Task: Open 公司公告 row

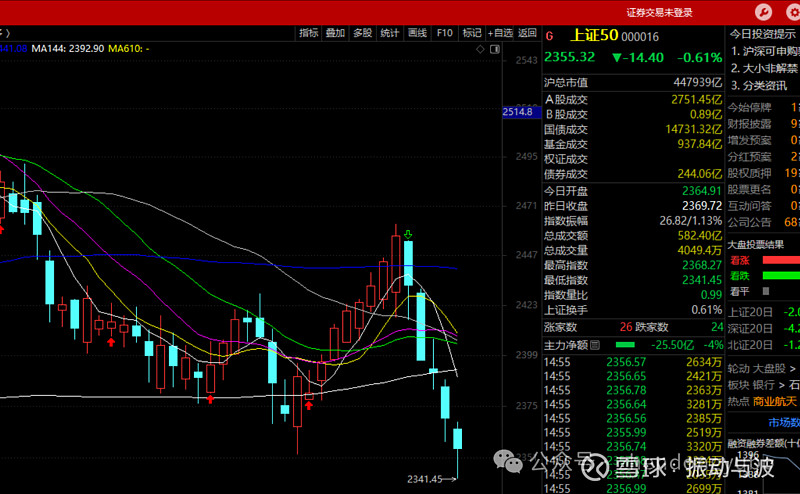Action: pyautogui.click(x=763, y=222)
